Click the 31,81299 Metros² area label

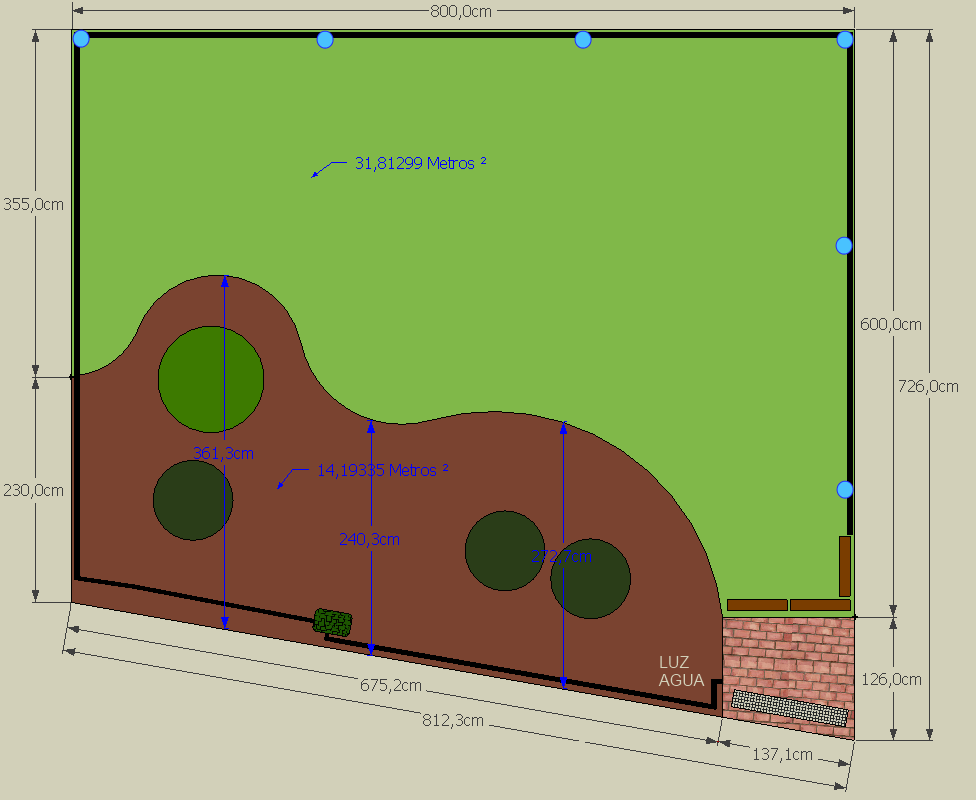pos(421,163)
